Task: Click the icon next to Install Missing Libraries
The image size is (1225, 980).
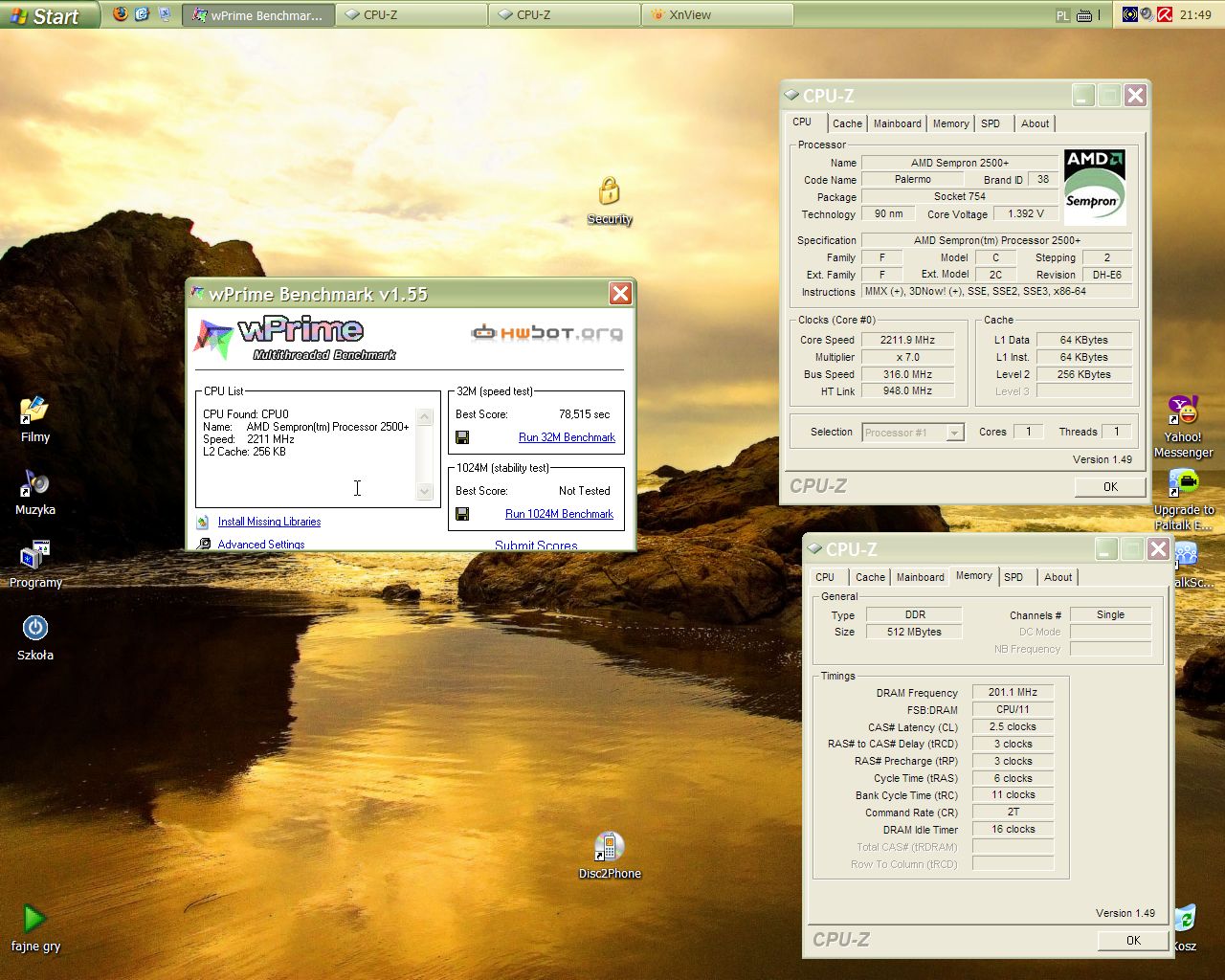Action: [203, 522]
